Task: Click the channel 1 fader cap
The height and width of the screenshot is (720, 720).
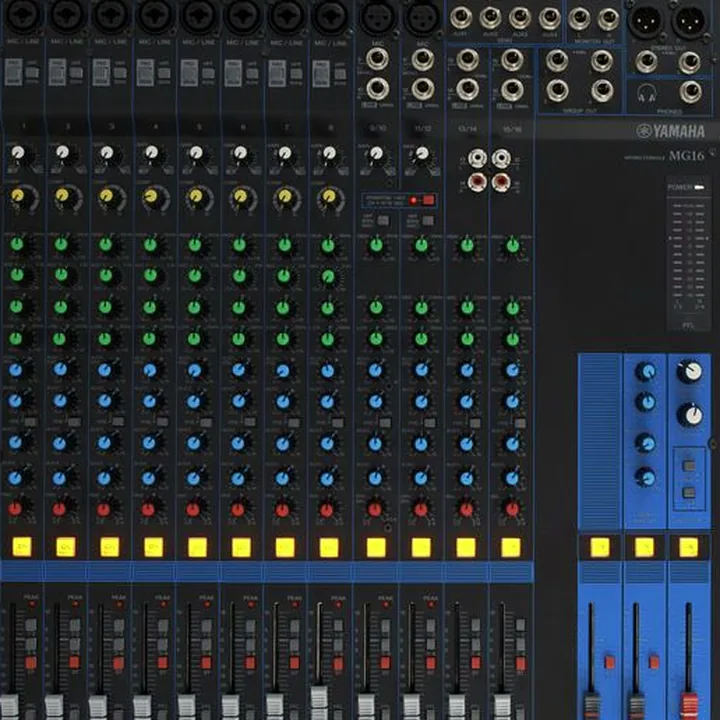Action: coord(10,707)
